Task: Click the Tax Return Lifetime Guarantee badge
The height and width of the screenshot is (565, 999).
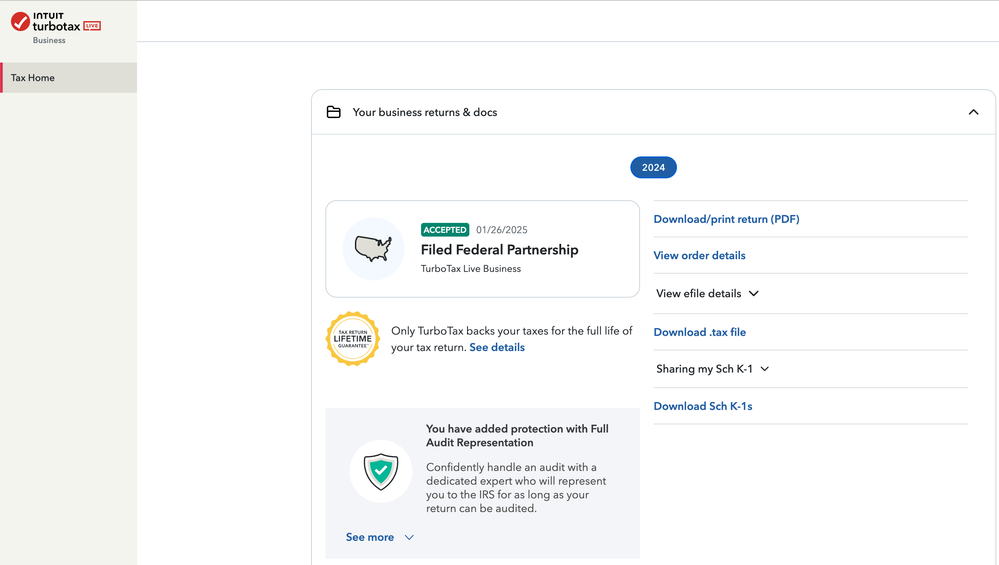Action: [352, 338]
